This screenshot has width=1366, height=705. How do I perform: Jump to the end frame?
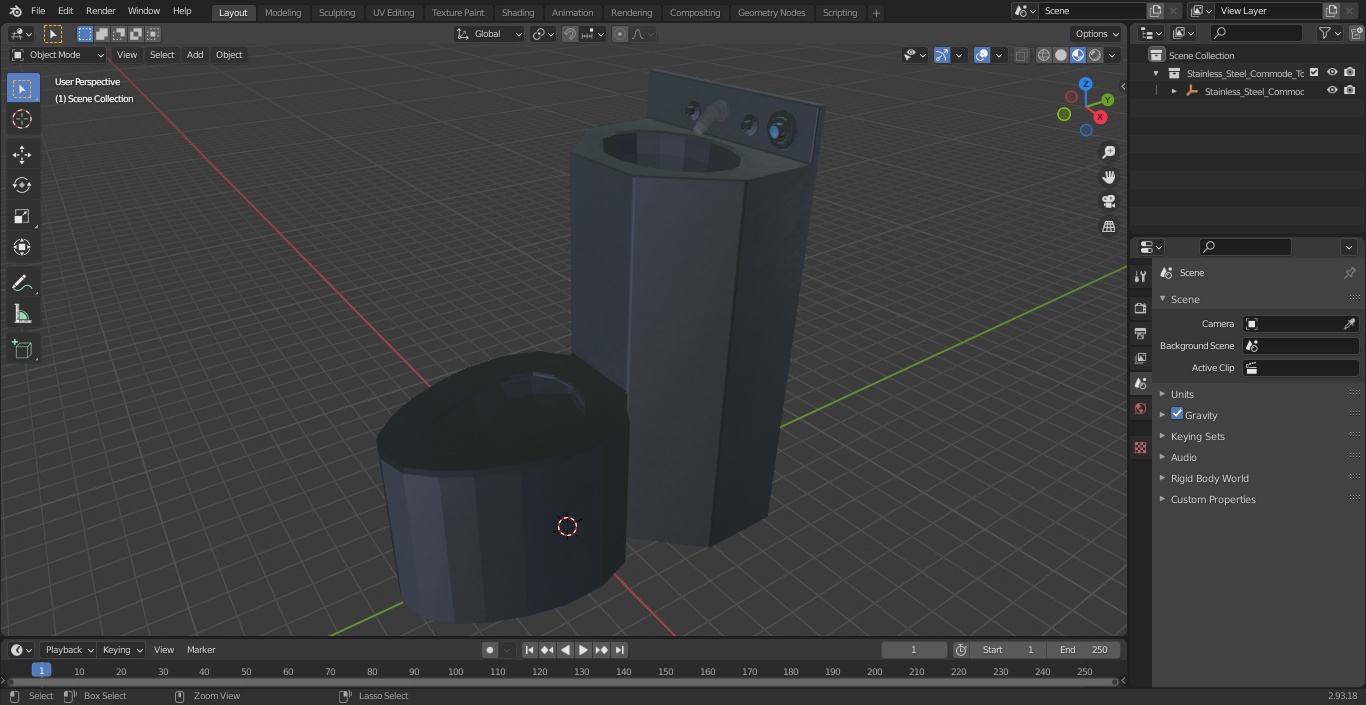[x=619, y=650]
